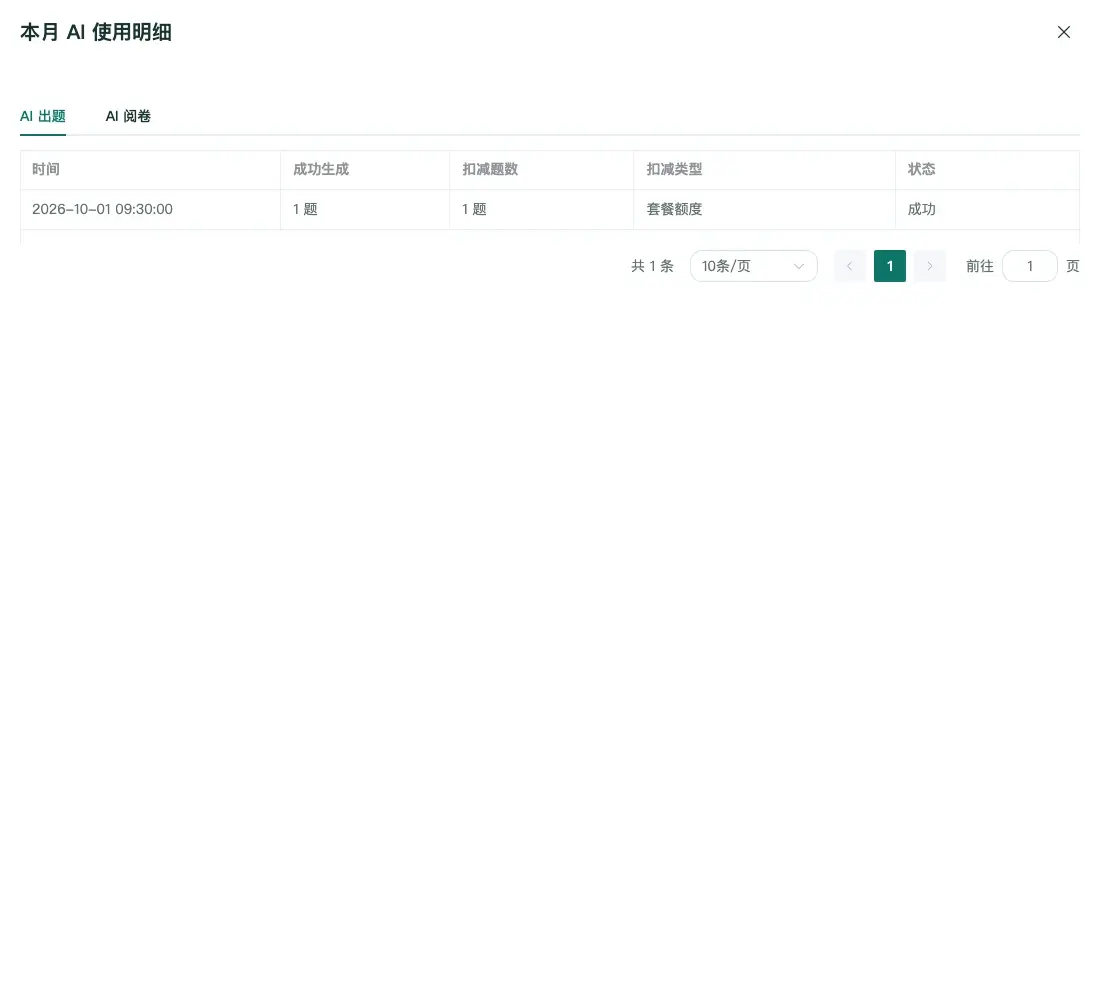Open the 10条/页 page size dropdown
Image resolution: width=1100 pixels, height=1000 pixels.
click(753, 266)
